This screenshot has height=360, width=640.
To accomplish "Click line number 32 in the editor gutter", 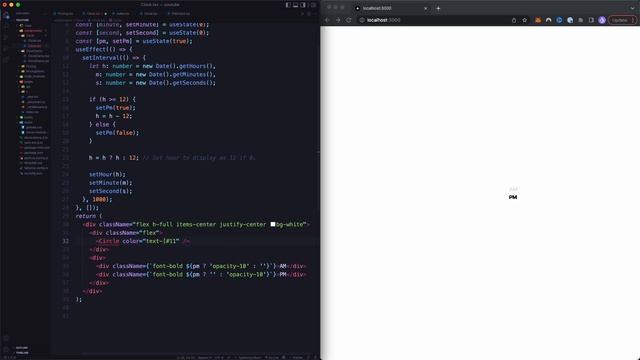I will coord(65,241).
